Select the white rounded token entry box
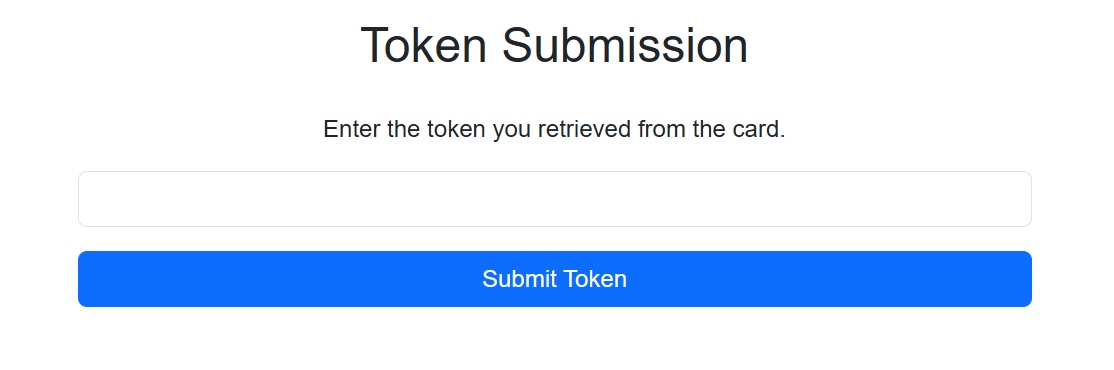 coord(554,199)
